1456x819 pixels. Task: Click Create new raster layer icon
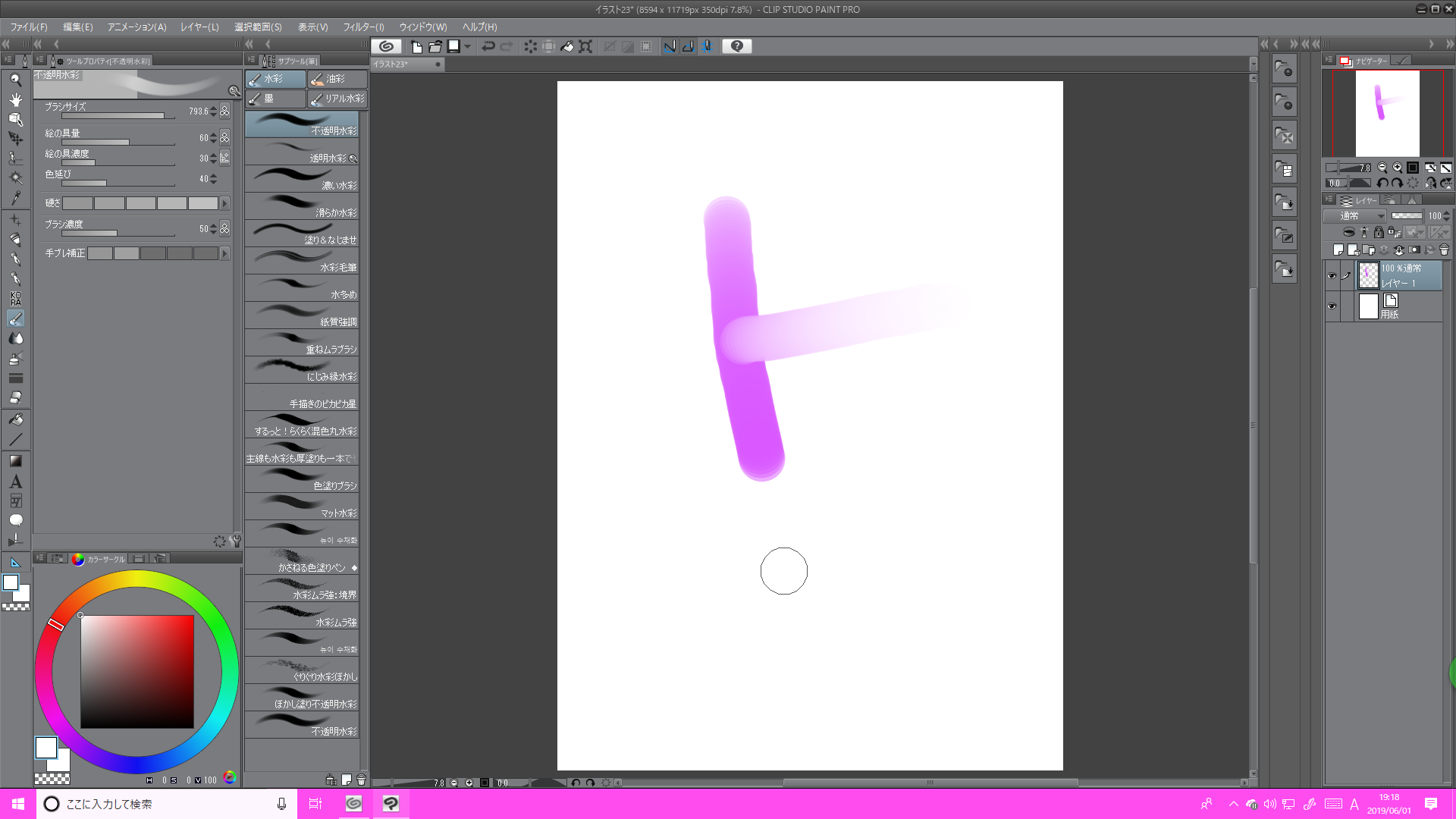[x=1338, y=249]
